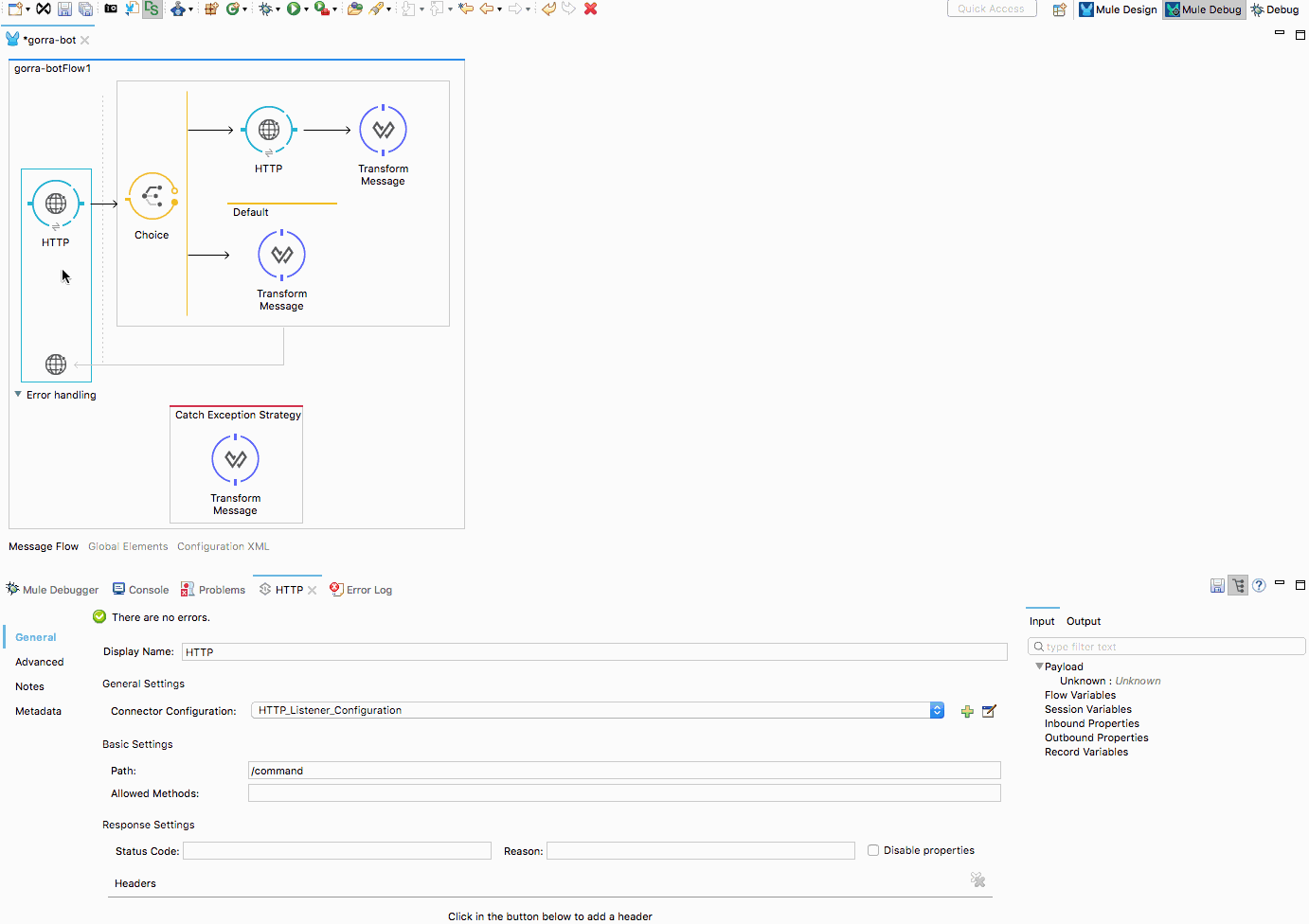Click the red X icon in toolbar
The width and height of the screenshot is (1309, 924).
tap(590, 9)
